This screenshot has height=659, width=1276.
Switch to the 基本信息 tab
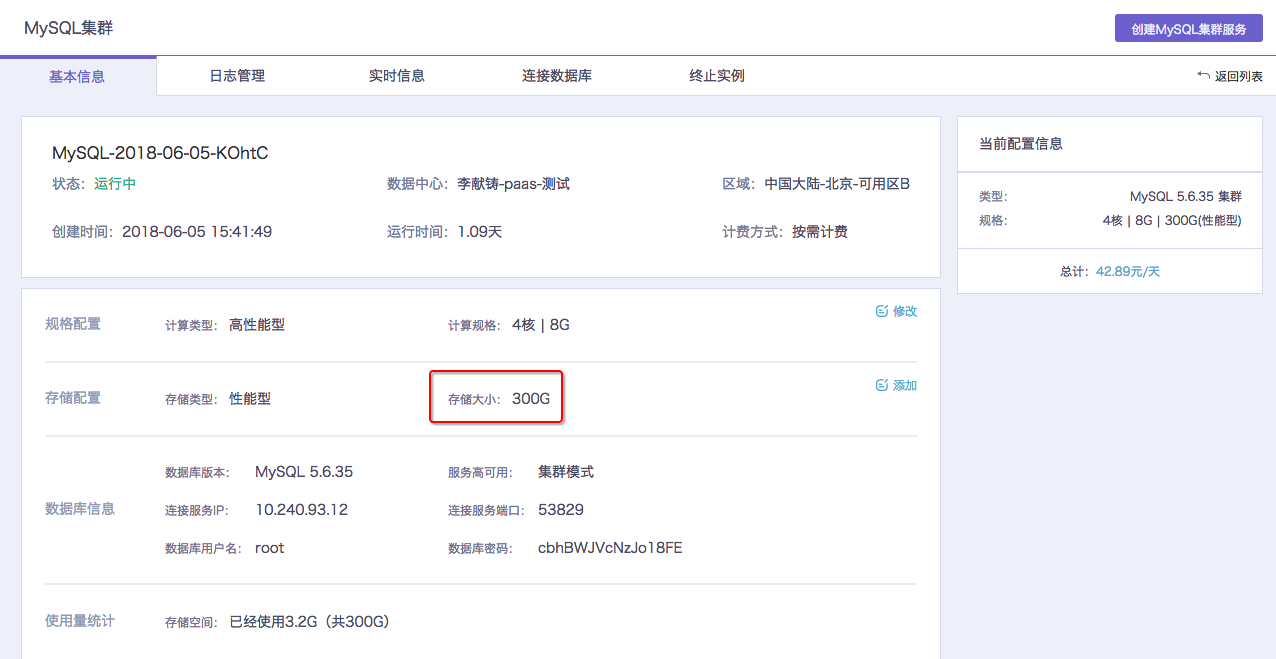pyautogui.click(x=77, y=76)
